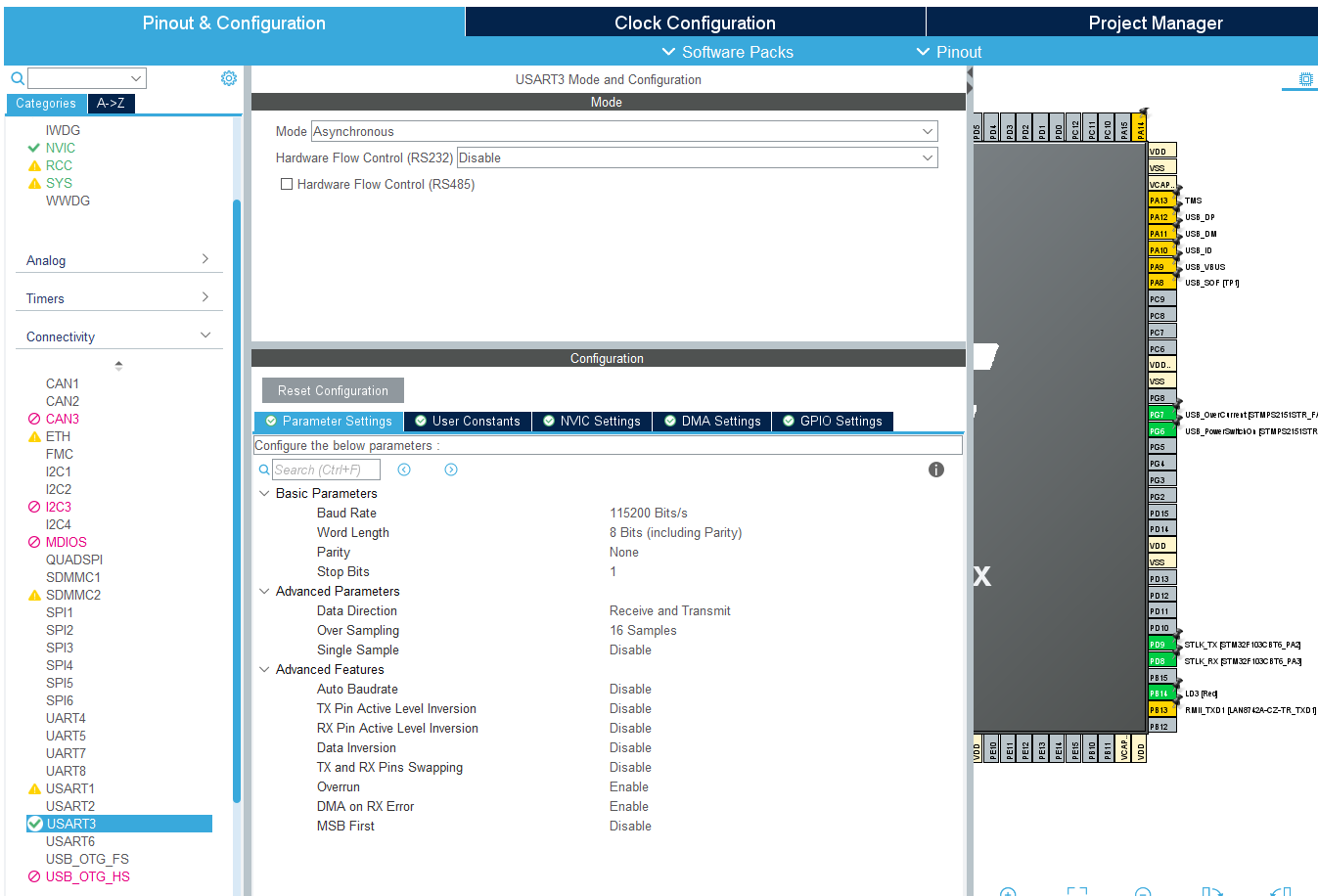Click the green PB14 pin labeled LD3
This screenshot has width=1318, height=896.
(x=1161, y=694)
